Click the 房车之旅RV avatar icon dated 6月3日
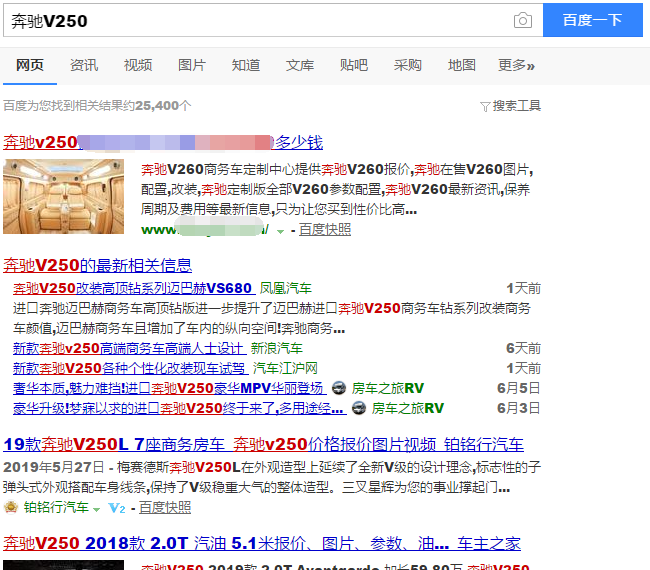Viewport: 650px width, 570px height. 359,408
